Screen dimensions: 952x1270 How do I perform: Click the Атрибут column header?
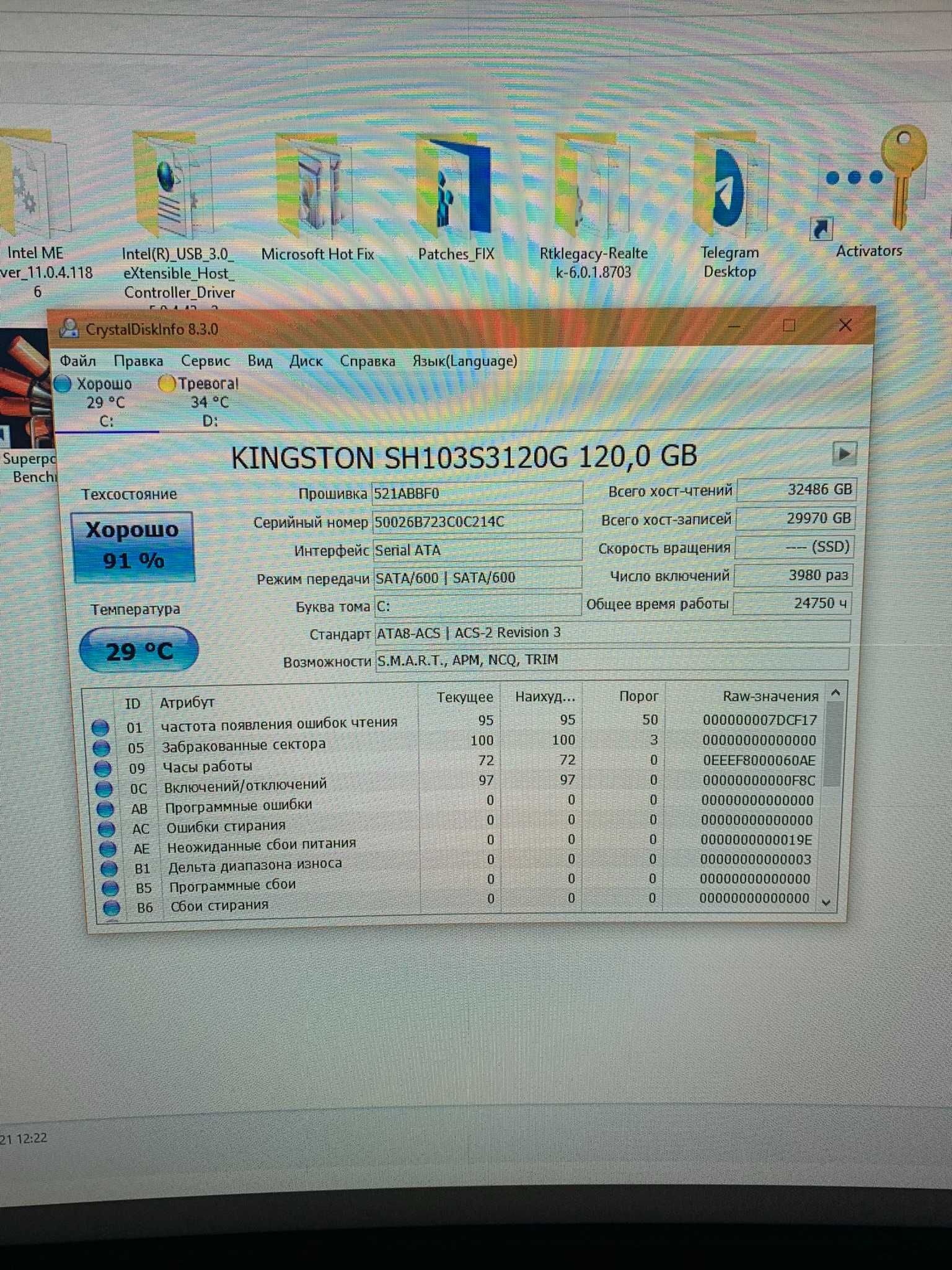click(187, 703)
